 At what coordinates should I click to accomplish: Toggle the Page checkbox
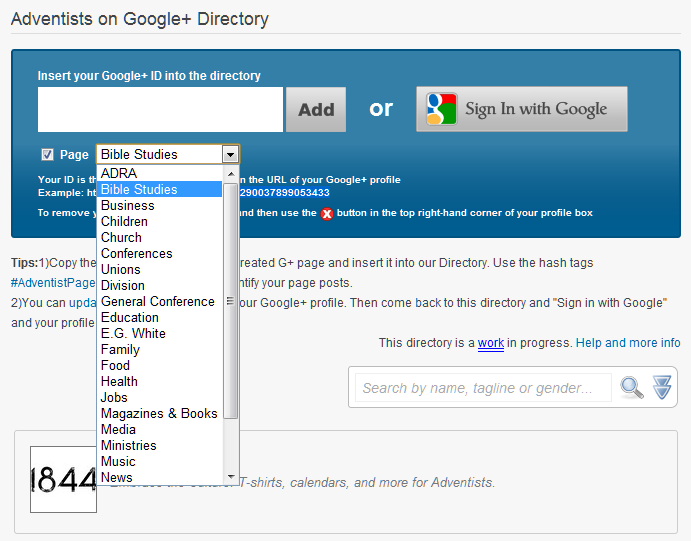(x=47, y=155)
